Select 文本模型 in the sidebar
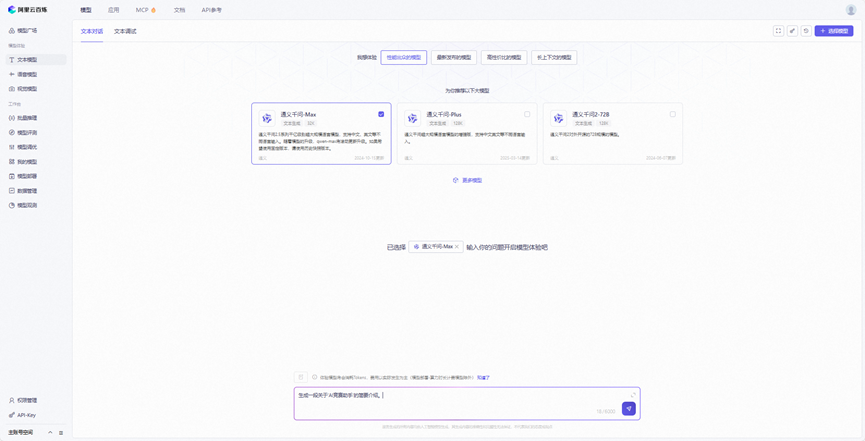 [x=36, y=60]
